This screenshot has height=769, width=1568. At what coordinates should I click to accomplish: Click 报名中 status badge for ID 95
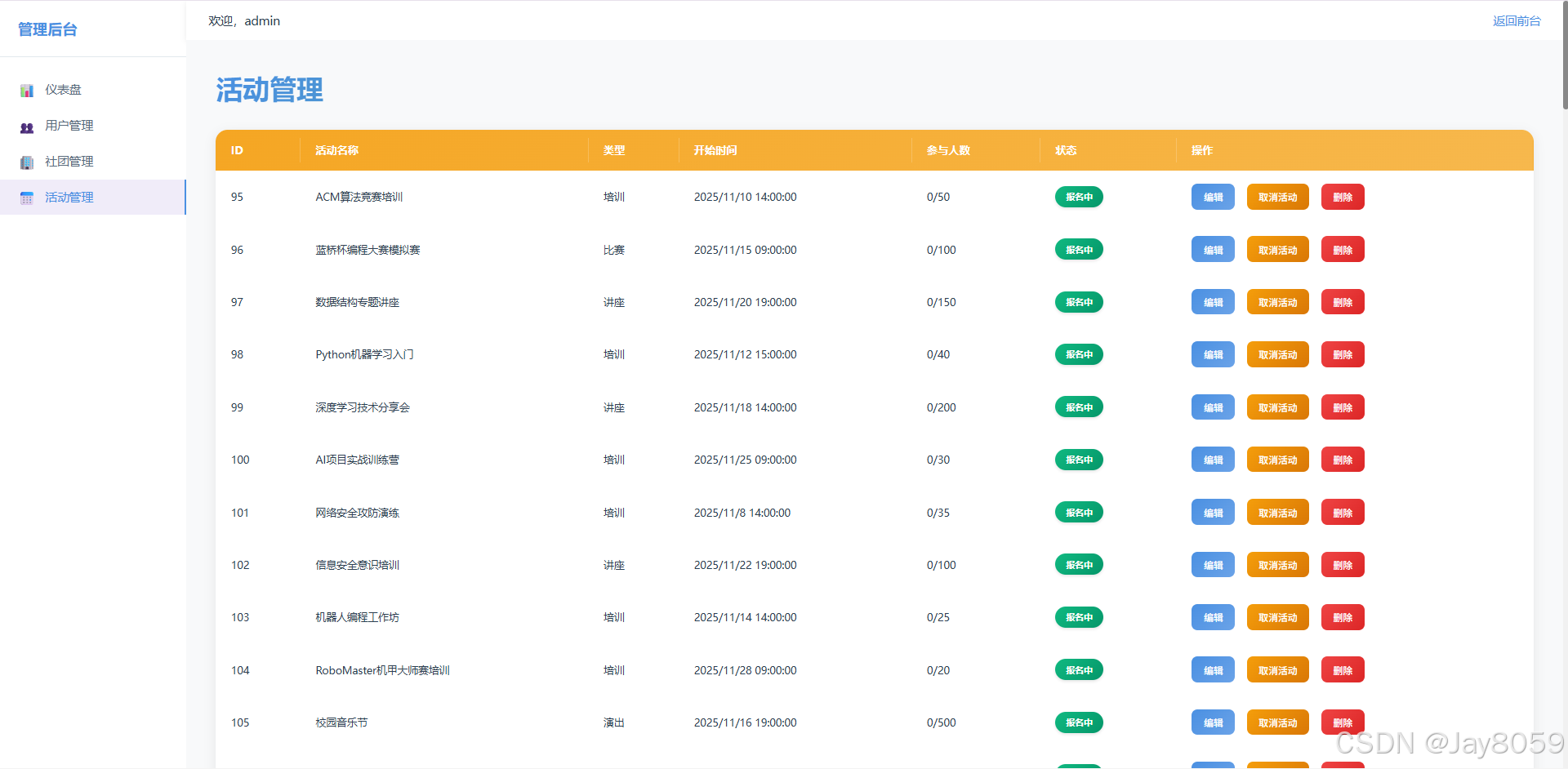1079,197
